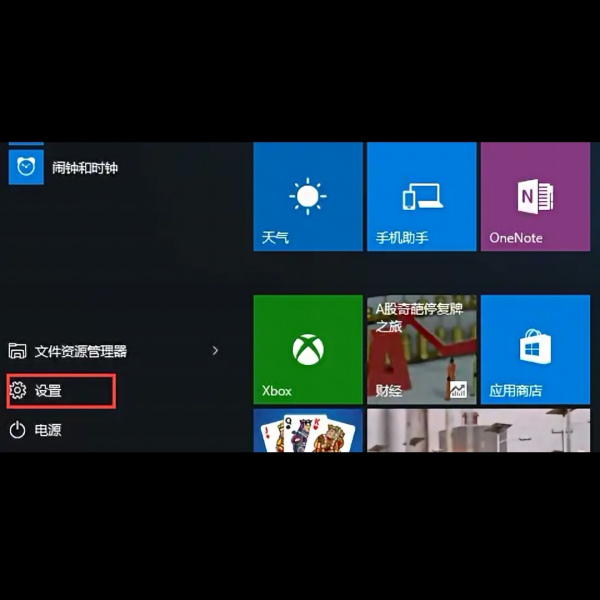Open the playing cards solitaire tile

[308, 430]
